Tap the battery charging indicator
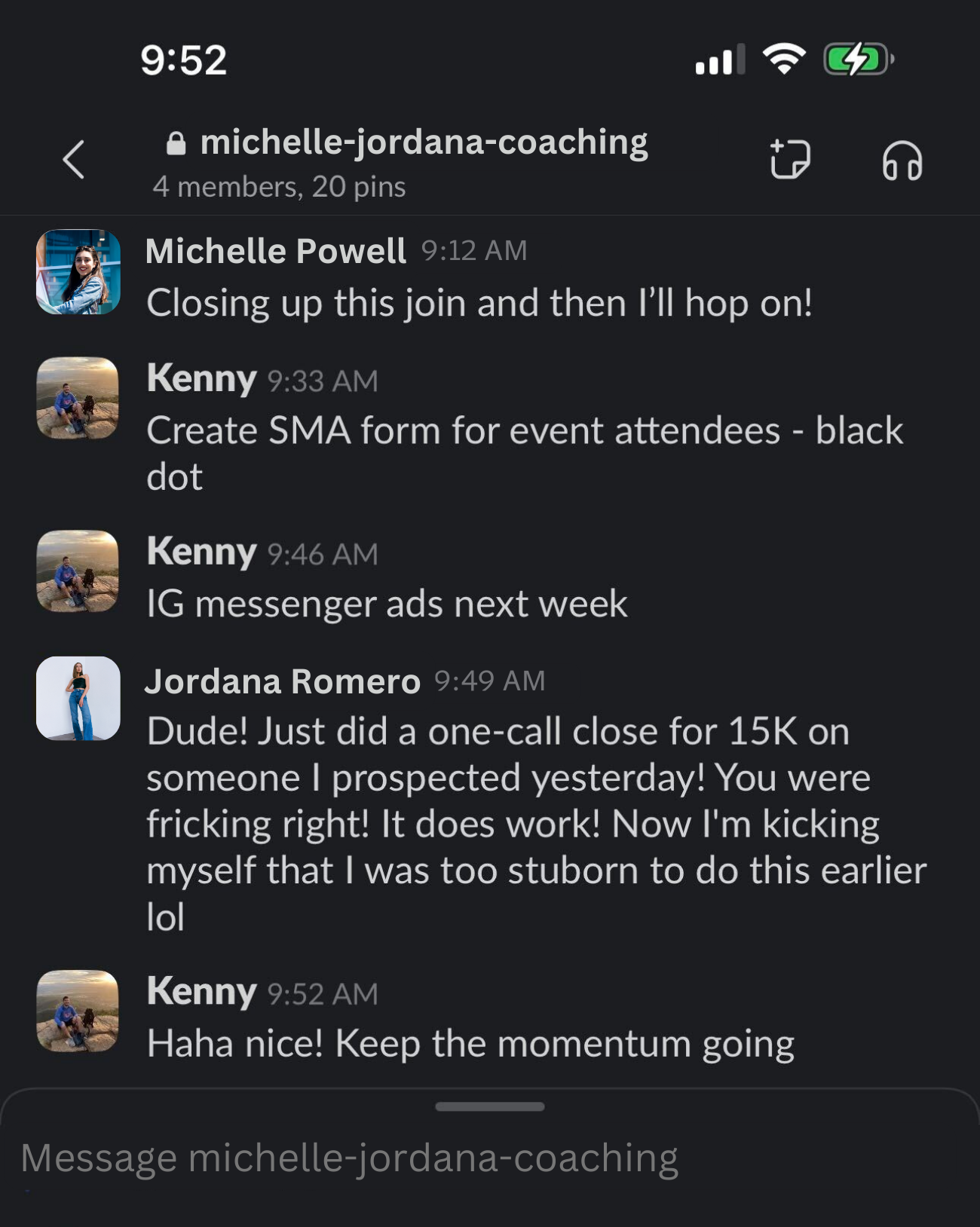 point(856,60)
